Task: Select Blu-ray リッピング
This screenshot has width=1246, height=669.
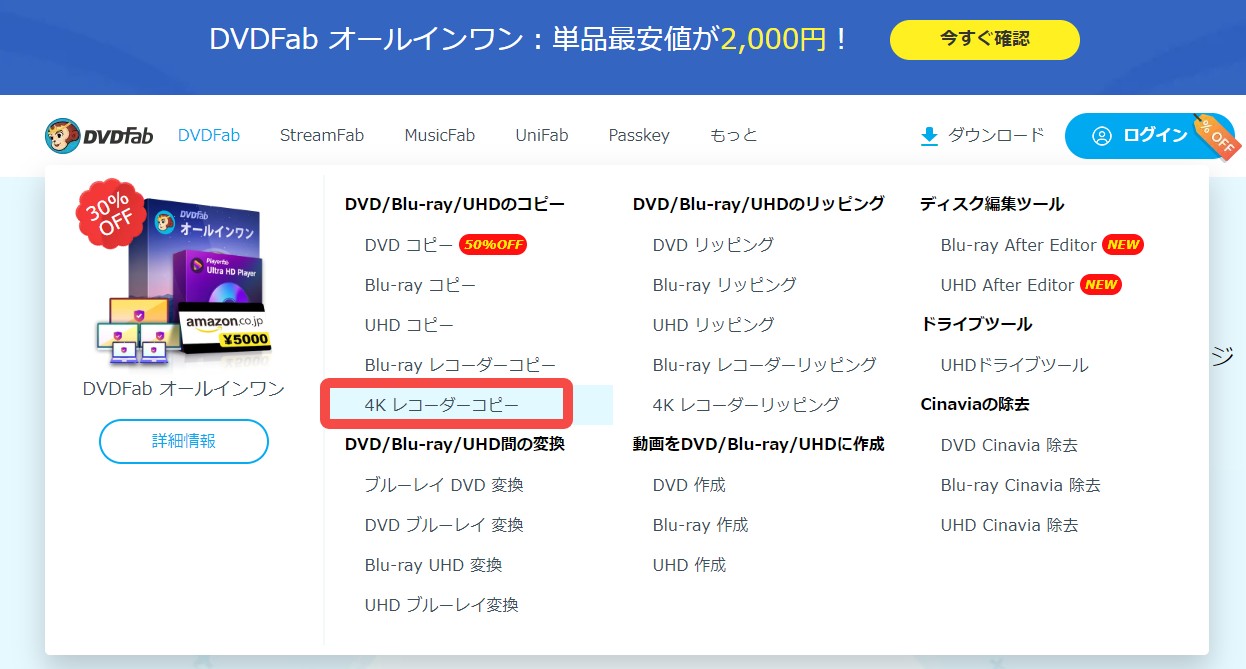Action: coord(725,285)
